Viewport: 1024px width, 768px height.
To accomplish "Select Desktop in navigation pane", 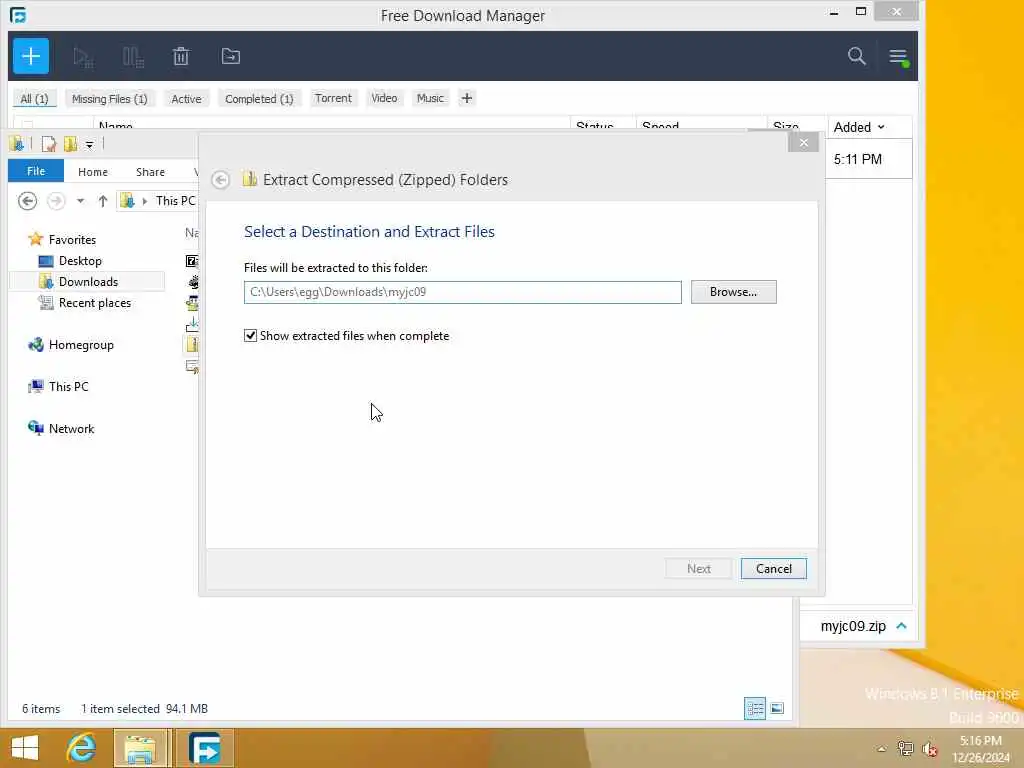I will tap(80, 261).
